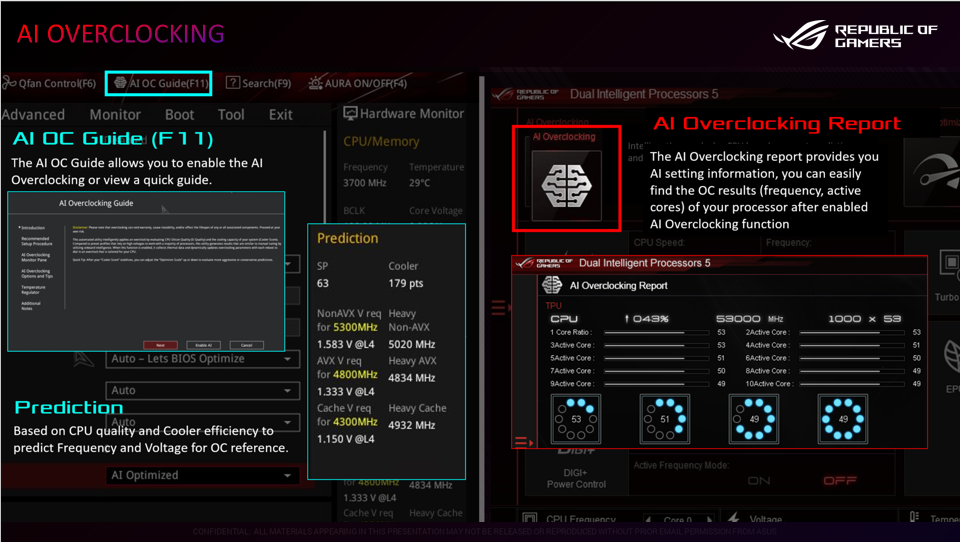Switch to the Advanced BIOS tab
960x542 pixels.
pos(33,115)
